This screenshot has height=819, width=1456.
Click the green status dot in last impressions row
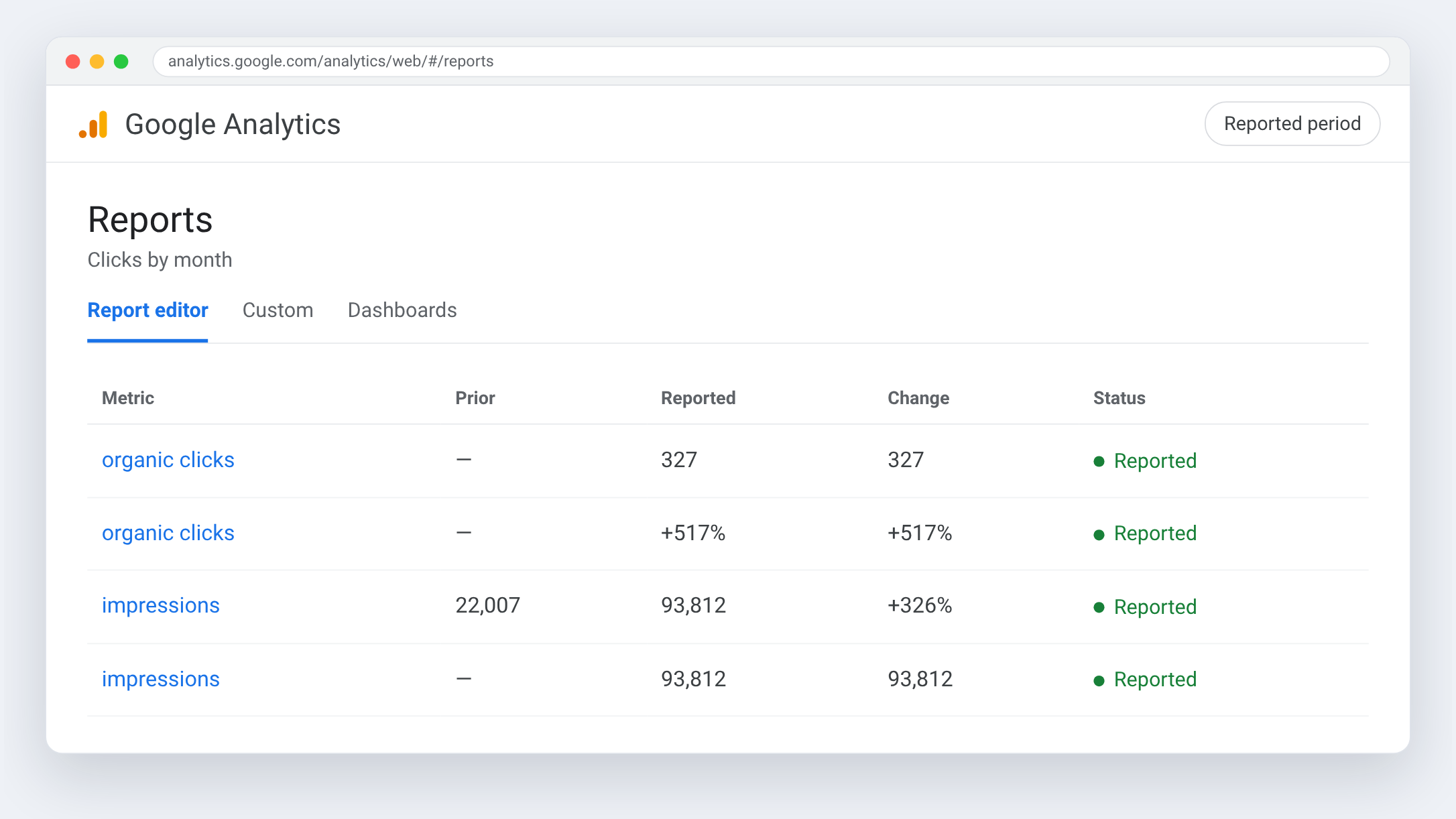coord(1099,681)
